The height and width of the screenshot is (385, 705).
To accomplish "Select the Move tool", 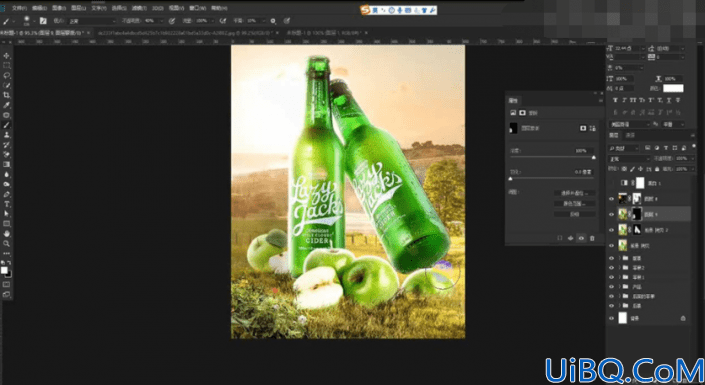I will (x=6, y=56).
